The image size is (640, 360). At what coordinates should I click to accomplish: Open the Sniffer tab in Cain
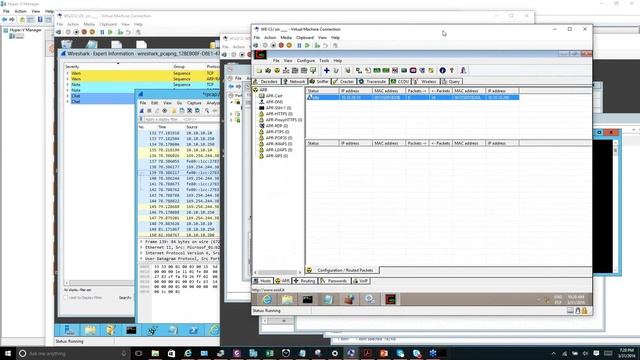319,82
